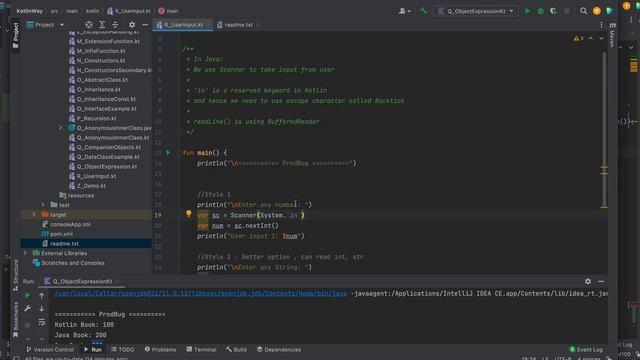640x360 pixels.
Task: Open the JetBrains Toolbox colorful icon
Action: pyautogui.click(x=610, y=11)
